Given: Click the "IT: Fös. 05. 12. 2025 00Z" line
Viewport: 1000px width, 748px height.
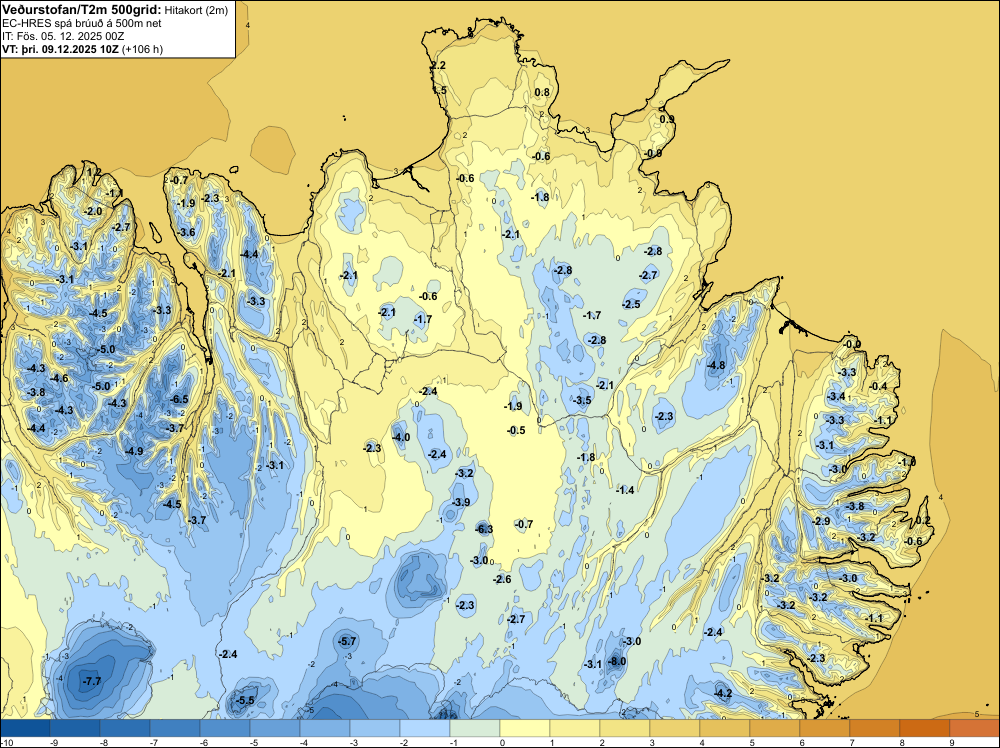Looking at the screenshot, I should point(63,36).
